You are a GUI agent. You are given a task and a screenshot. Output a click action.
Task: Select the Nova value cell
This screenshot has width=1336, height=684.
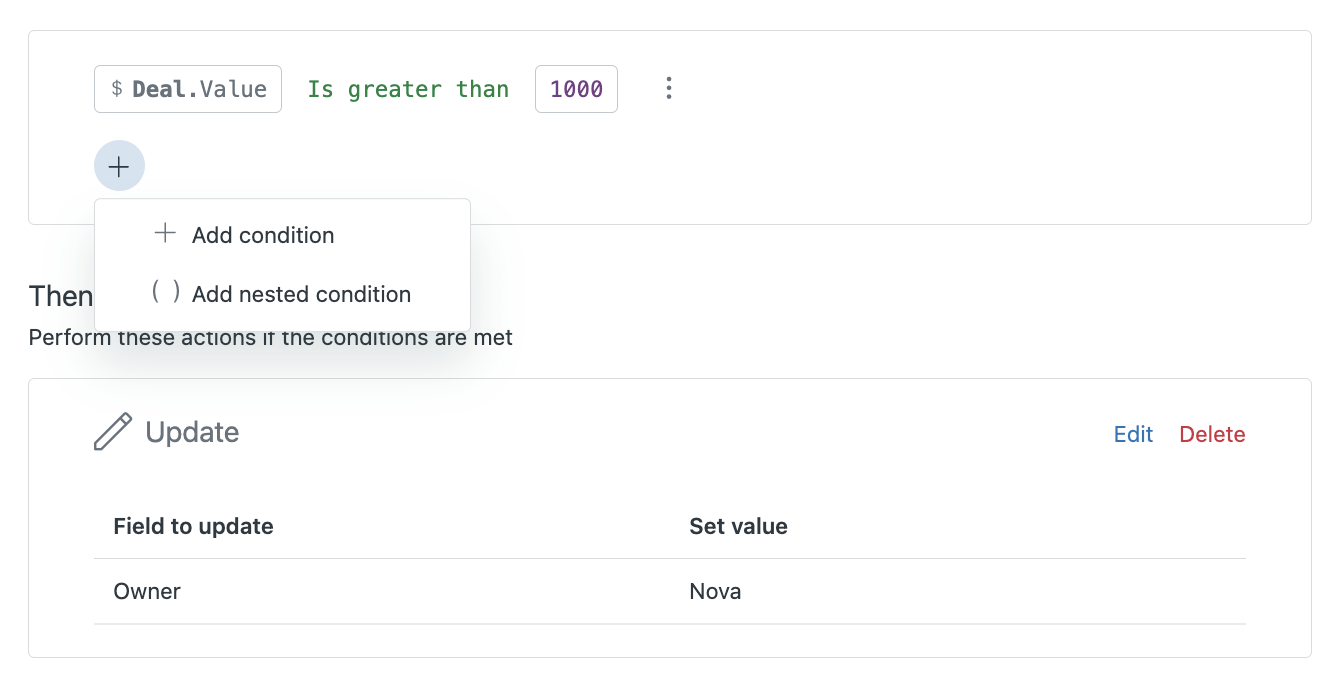(x=715, y=591)
